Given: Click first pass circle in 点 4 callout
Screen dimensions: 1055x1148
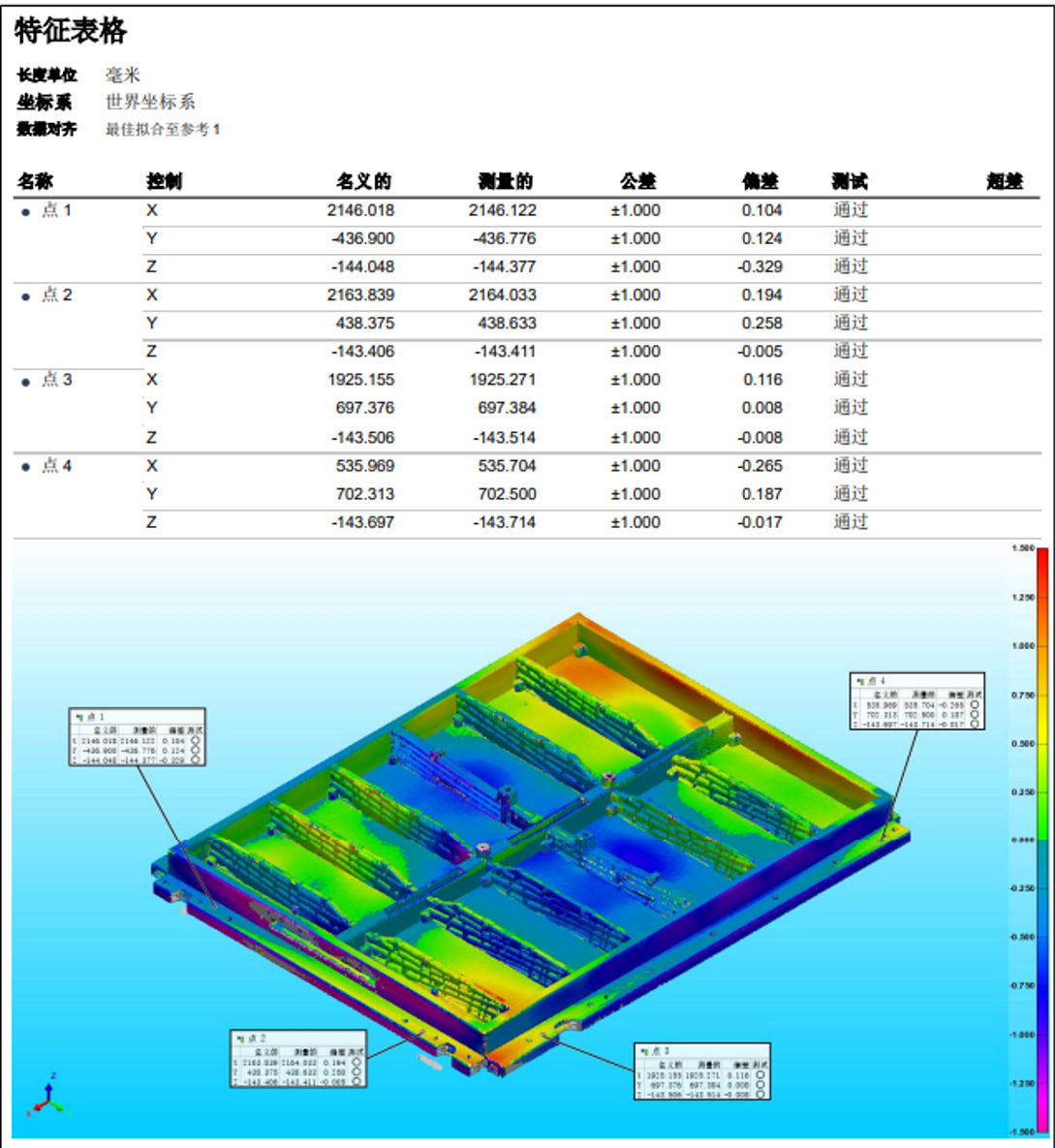Looking at the screenshot, I should click(974, 705).
